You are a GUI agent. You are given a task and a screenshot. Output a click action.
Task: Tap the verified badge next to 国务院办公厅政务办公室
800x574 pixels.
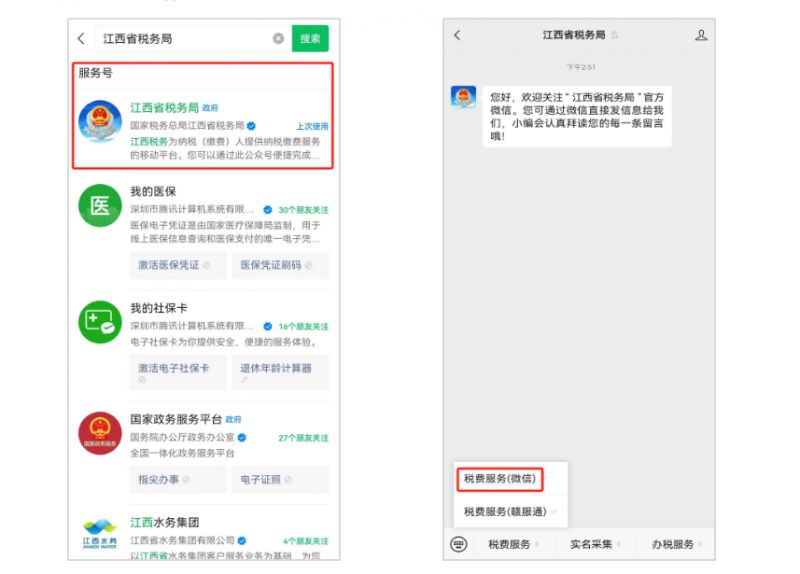pyautogui.click(x=242, y=438)
